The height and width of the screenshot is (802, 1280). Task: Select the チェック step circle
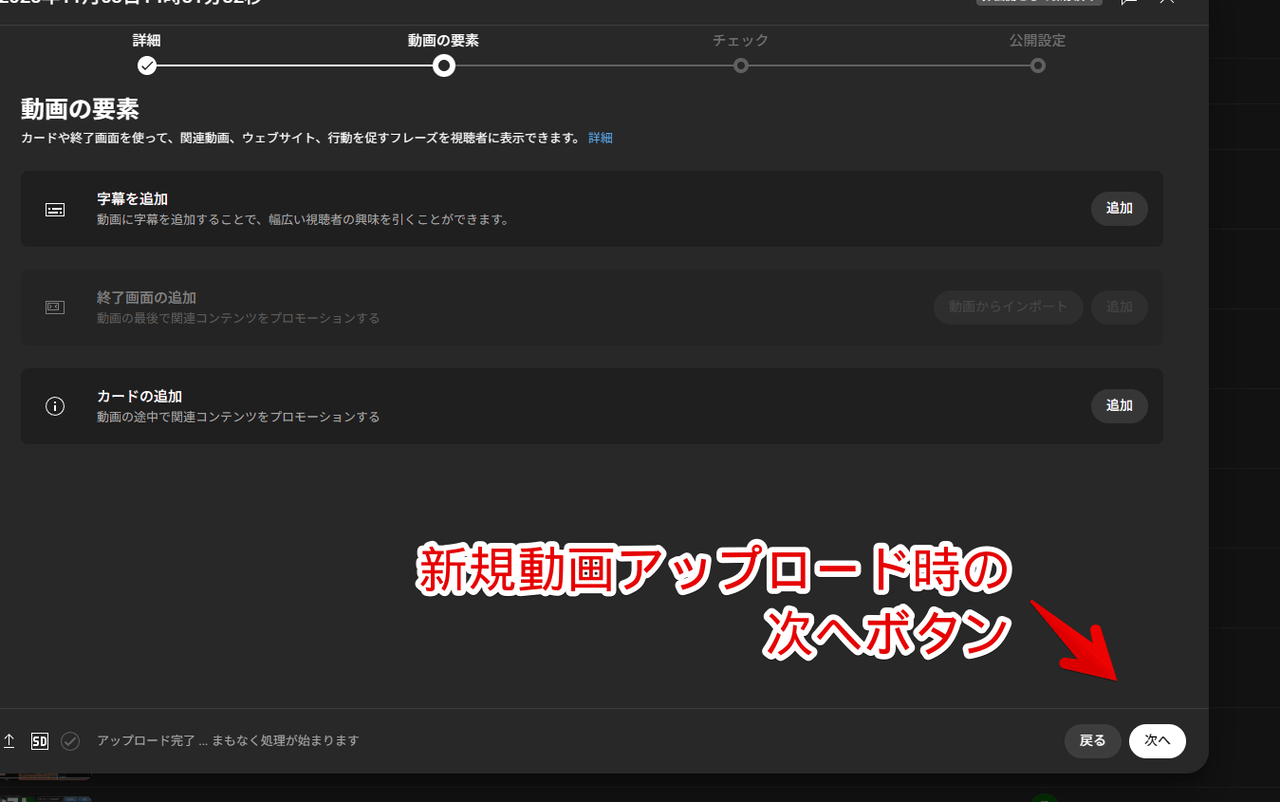pos(741,65)
